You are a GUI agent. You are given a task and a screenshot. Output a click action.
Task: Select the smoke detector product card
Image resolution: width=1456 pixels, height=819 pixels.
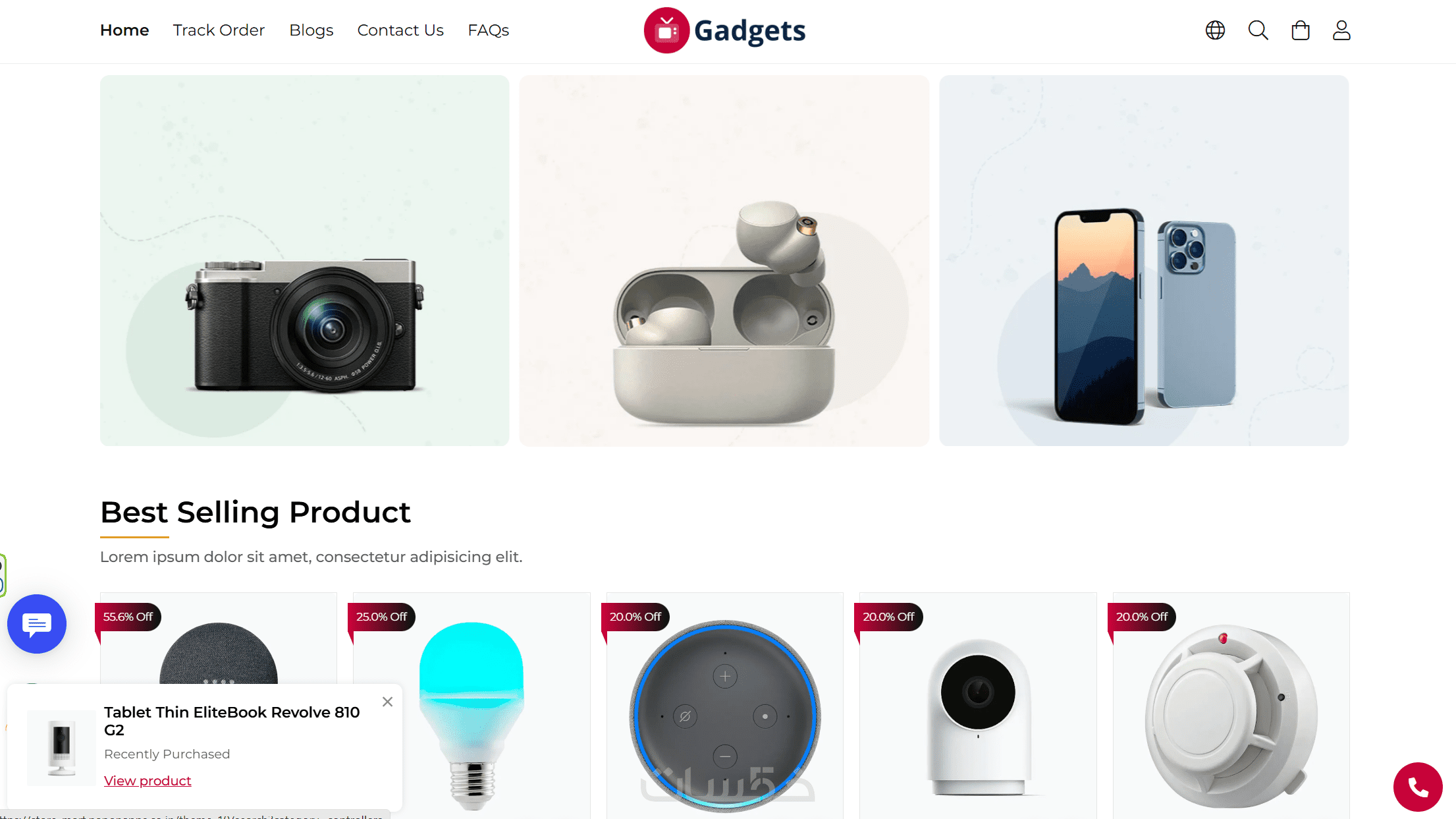click(1231, 706)
